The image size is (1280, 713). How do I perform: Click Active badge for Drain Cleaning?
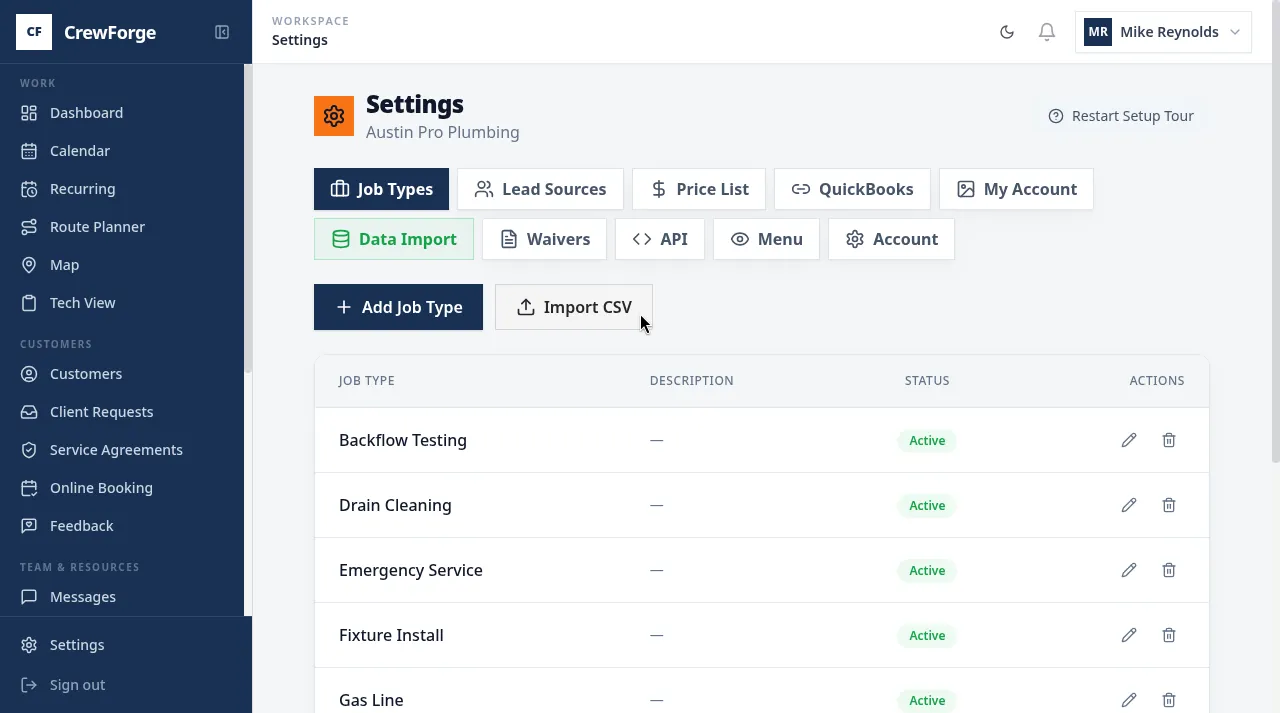click(x=927, y=505)
